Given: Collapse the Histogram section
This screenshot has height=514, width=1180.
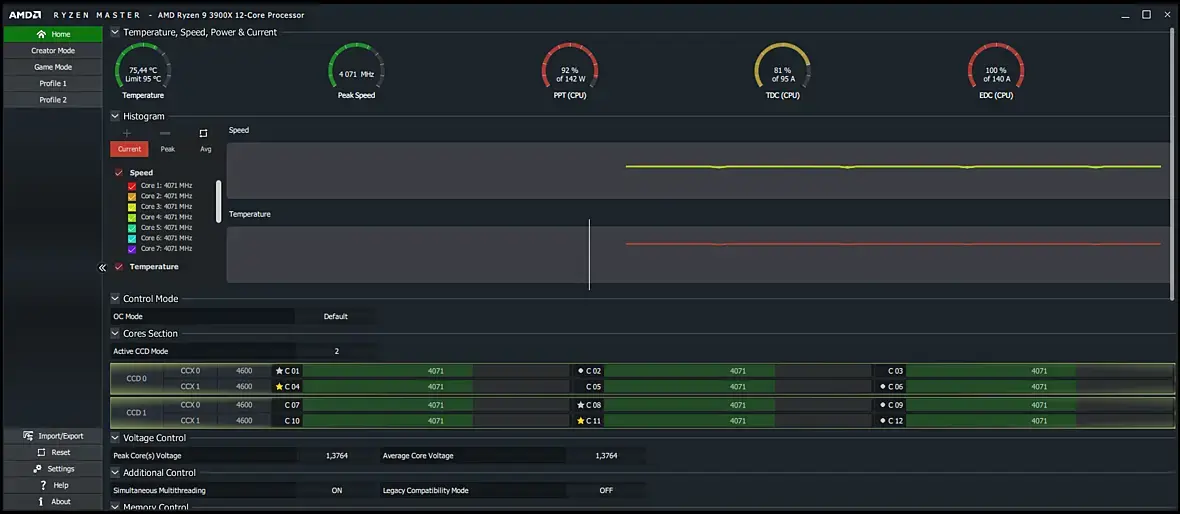Looking at the screenshot, I should 115,116.
